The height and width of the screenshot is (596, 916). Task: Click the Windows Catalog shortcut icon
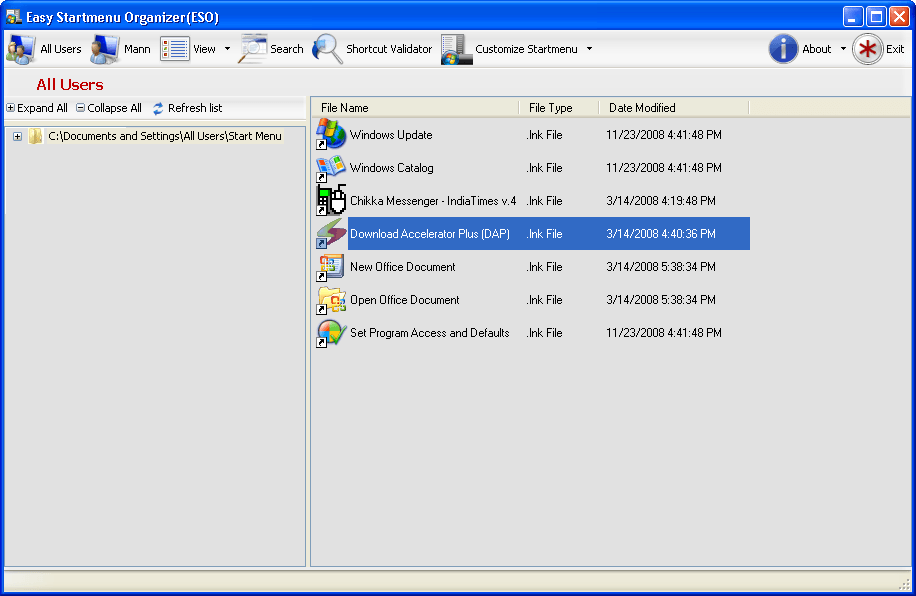click(x=331, y=168)
